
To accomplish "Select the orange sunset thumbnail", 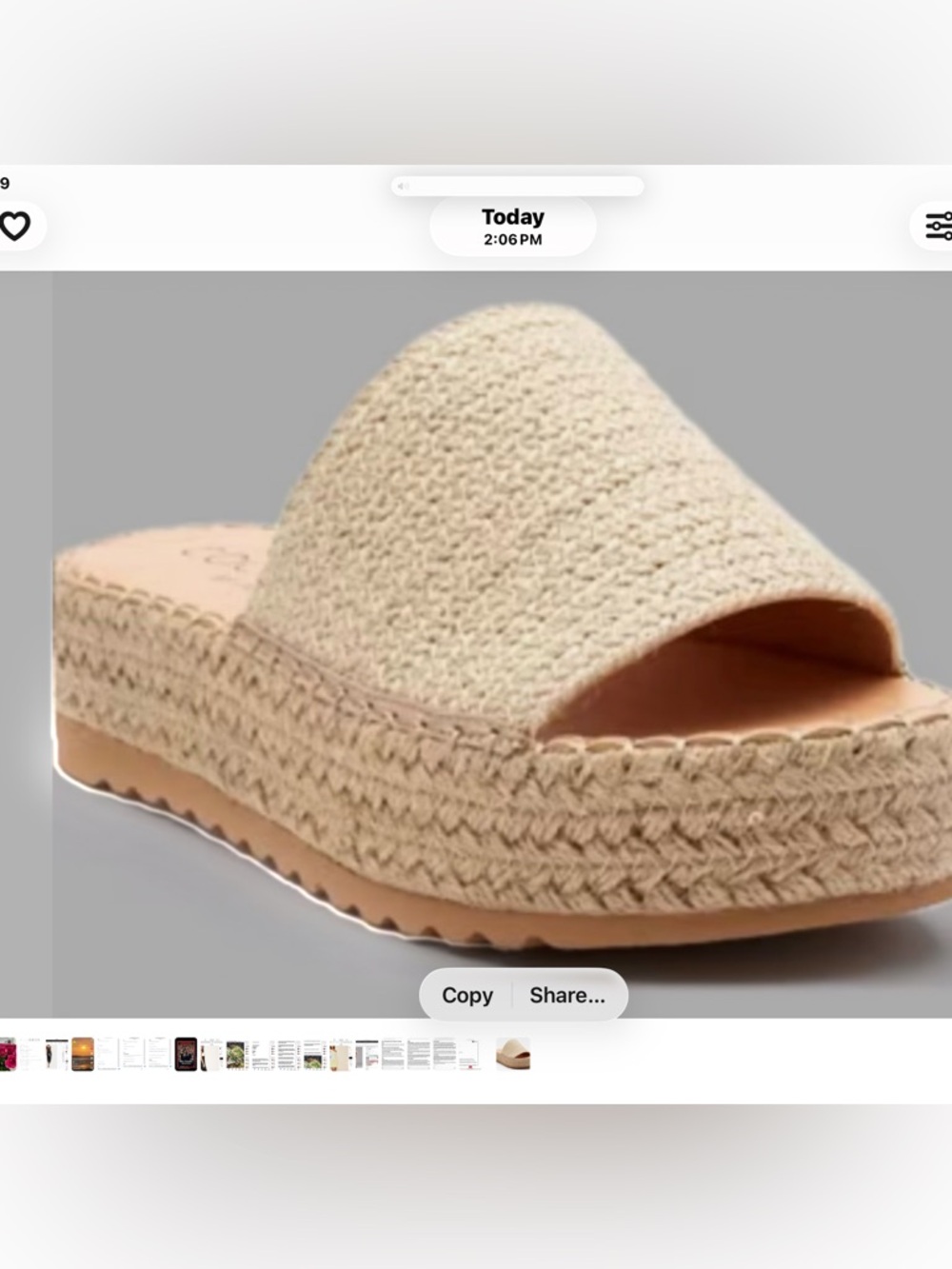I will tap(83, 1054).
